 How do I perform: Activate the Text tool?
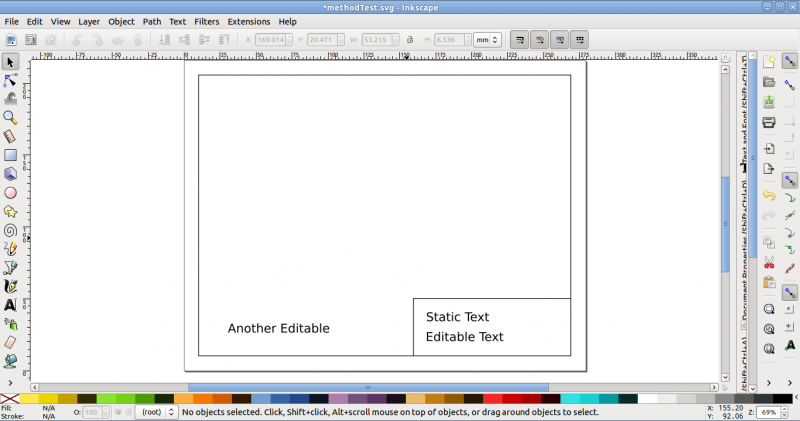(10, 305)
